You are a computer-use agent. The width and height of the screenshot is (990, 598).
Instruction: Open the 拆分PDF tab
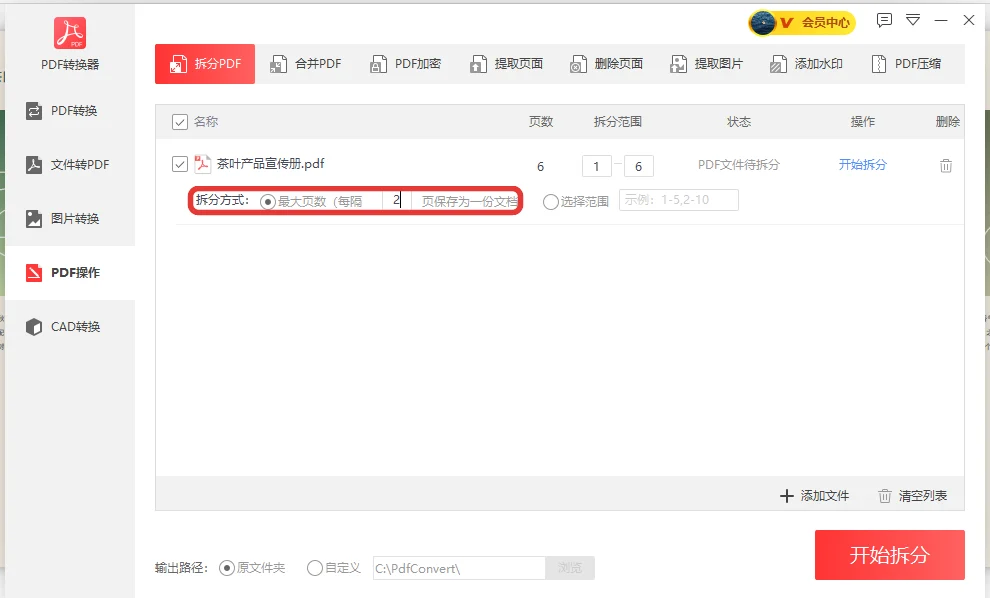[x=205, y=64]
